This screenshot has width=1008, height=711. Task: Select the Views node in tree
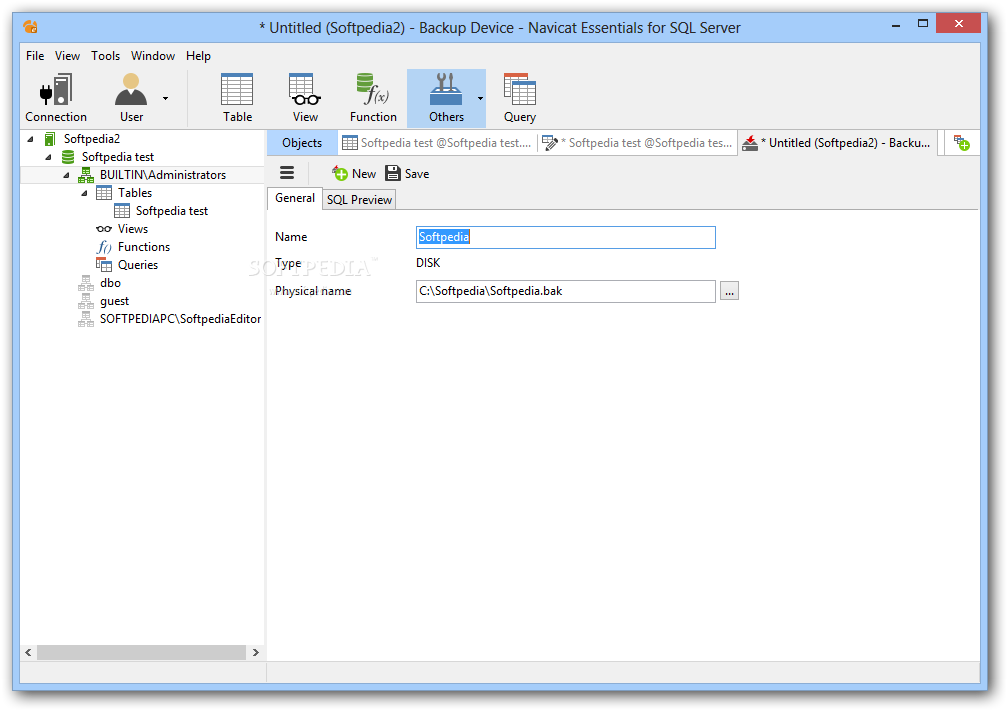(x=132, y=229)
